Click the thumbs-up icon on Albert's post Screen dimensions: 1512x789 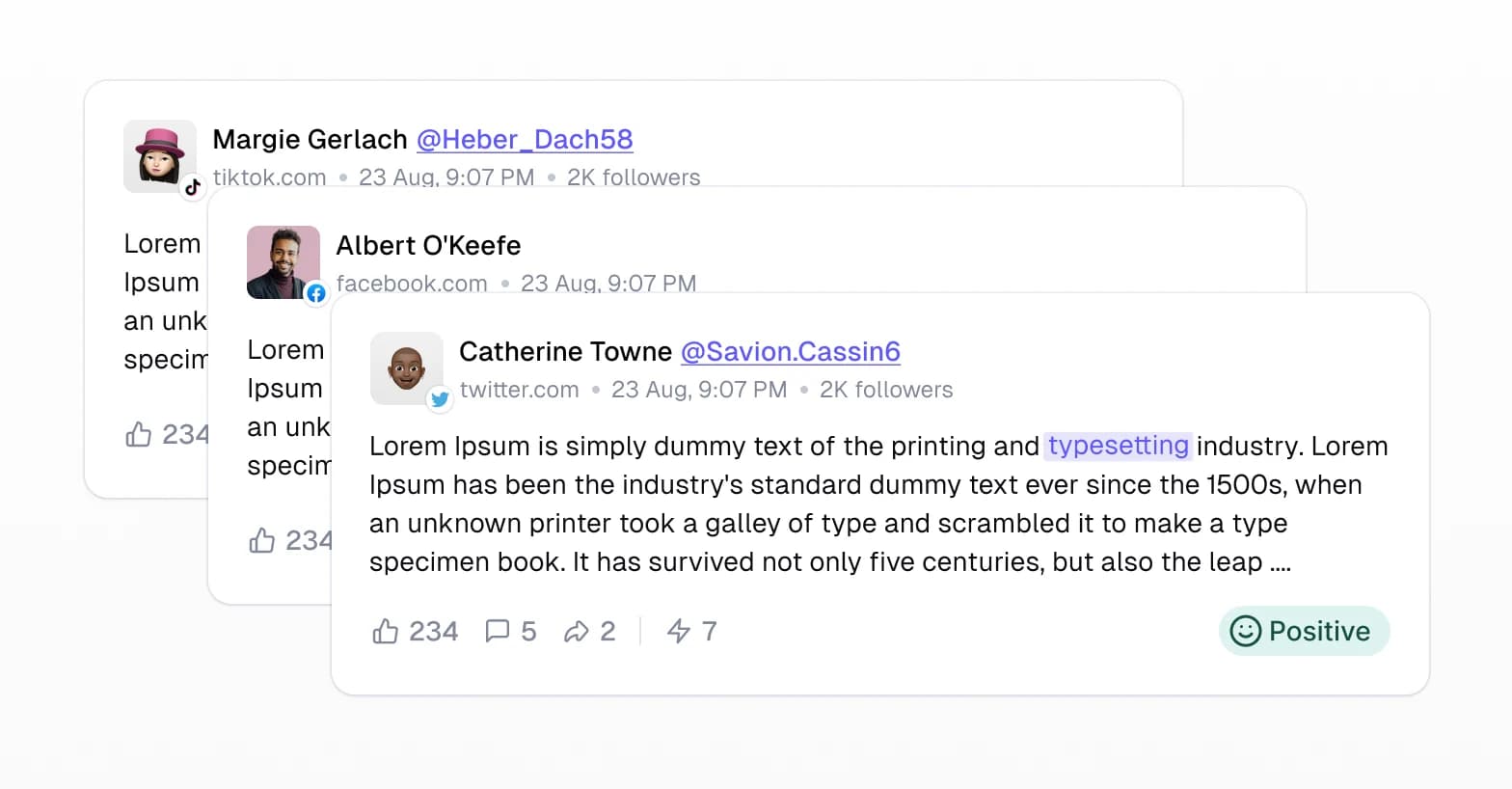(x=261, y=541)
